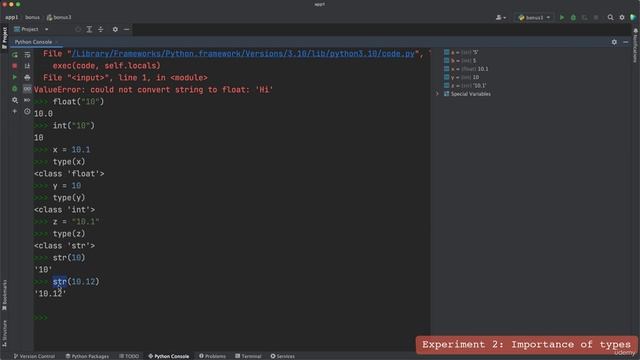
Task: Open Search Everywhere magnifier
Action: pyautogui.click(x=610, y=18)
